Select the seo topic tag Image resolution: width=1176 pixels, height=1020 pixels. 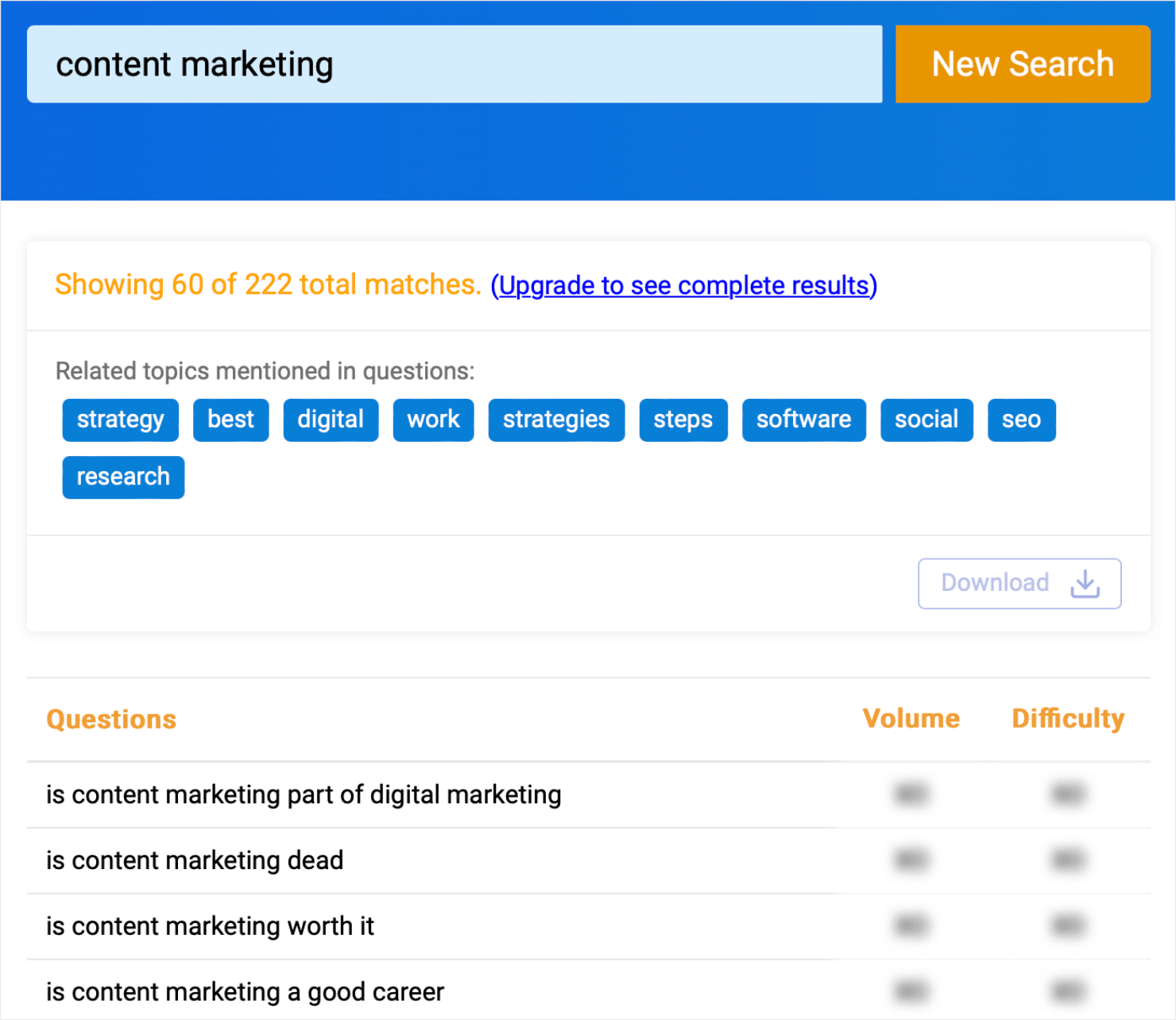[x=1021, y=419]
